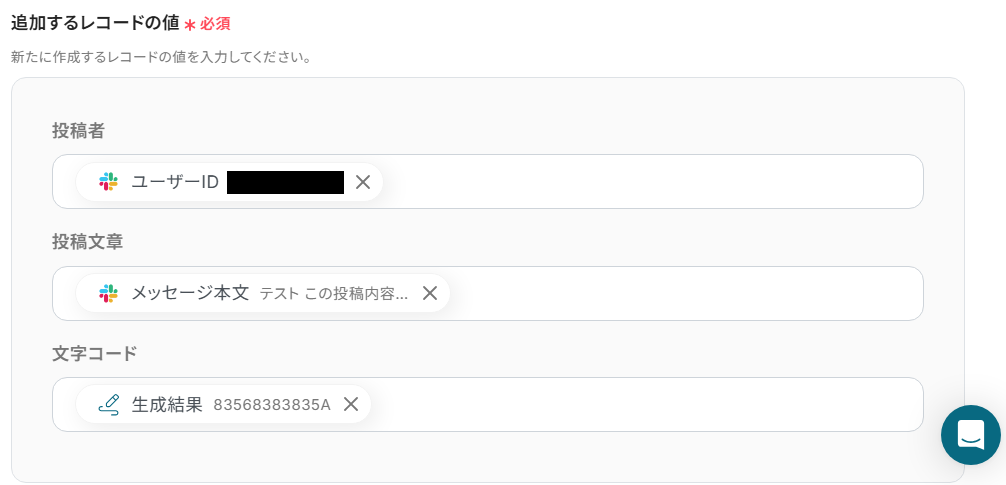Click the Slack icon beside ユーザーID
This screenshot has height=485, width=1006.
(x=108, y=182)
